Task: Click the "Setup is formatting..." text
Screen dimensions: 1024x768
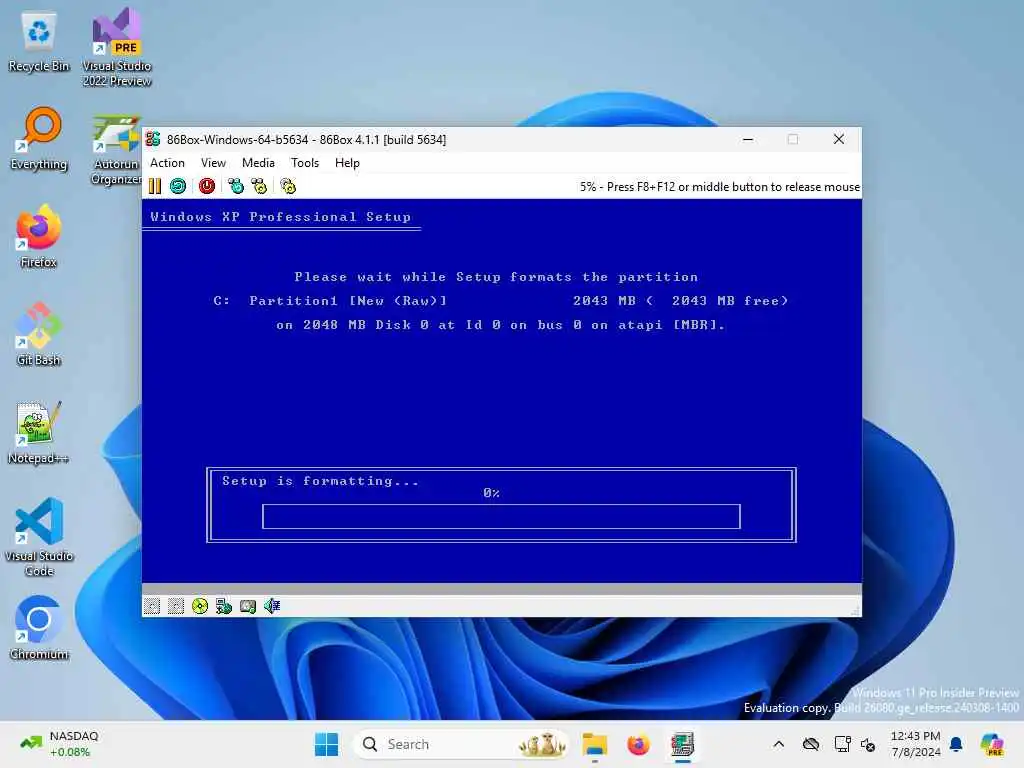Action: coord(320,481)
